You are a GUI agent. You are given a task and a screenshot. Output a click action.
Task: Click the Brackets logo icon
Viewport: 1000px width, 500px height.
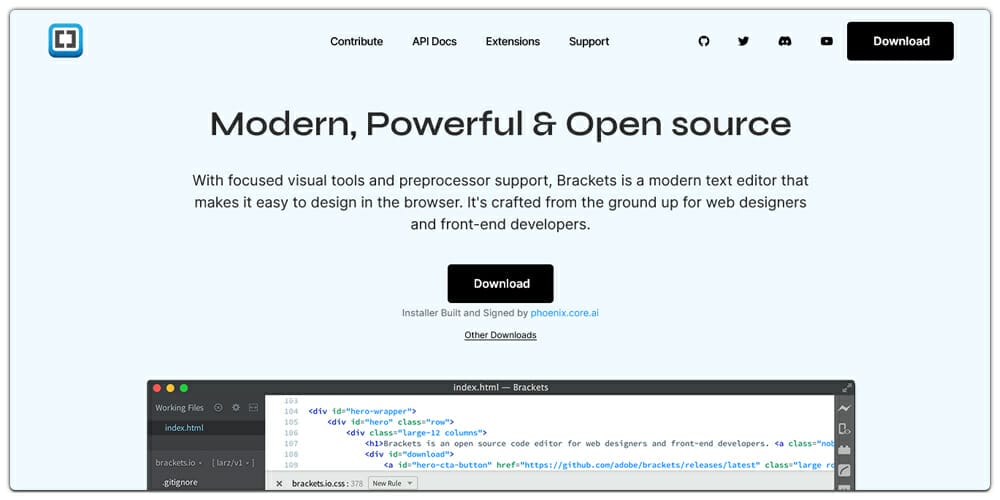(x=66, y=41)
